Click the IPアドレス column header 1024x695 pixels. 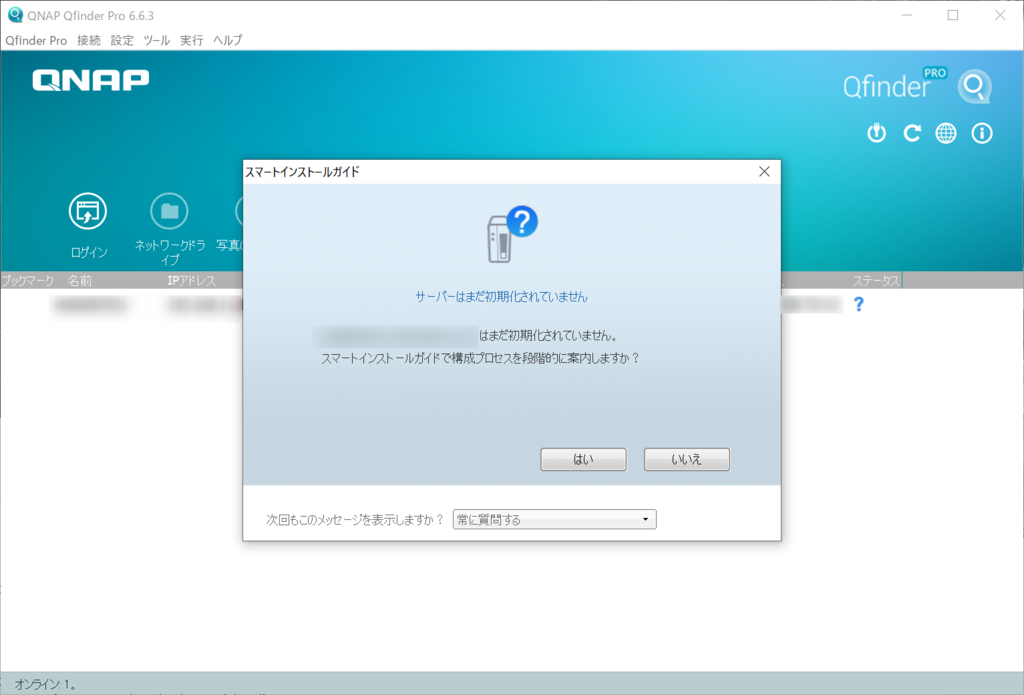(191, 281)
